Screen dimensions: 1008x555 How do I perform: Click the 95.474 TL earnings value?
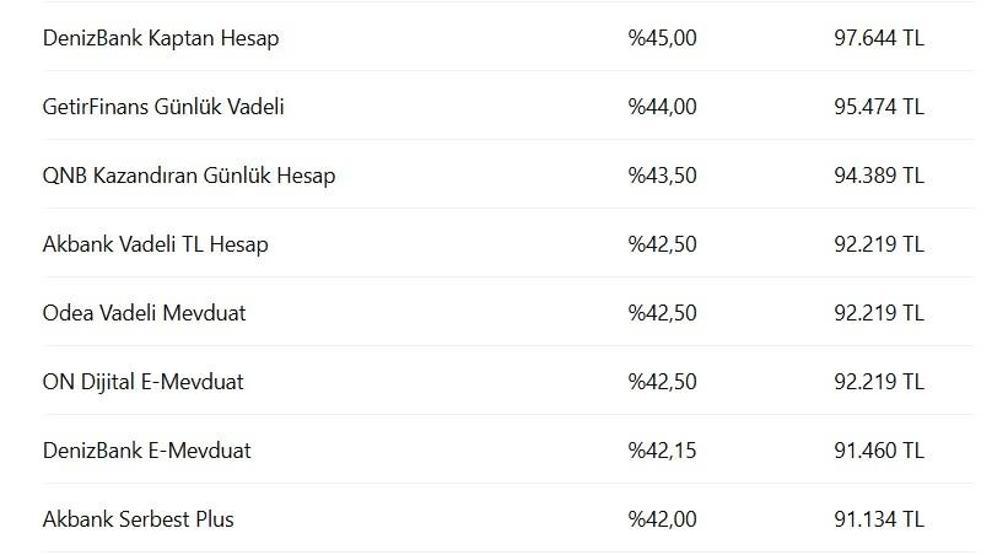coord(879,107)
